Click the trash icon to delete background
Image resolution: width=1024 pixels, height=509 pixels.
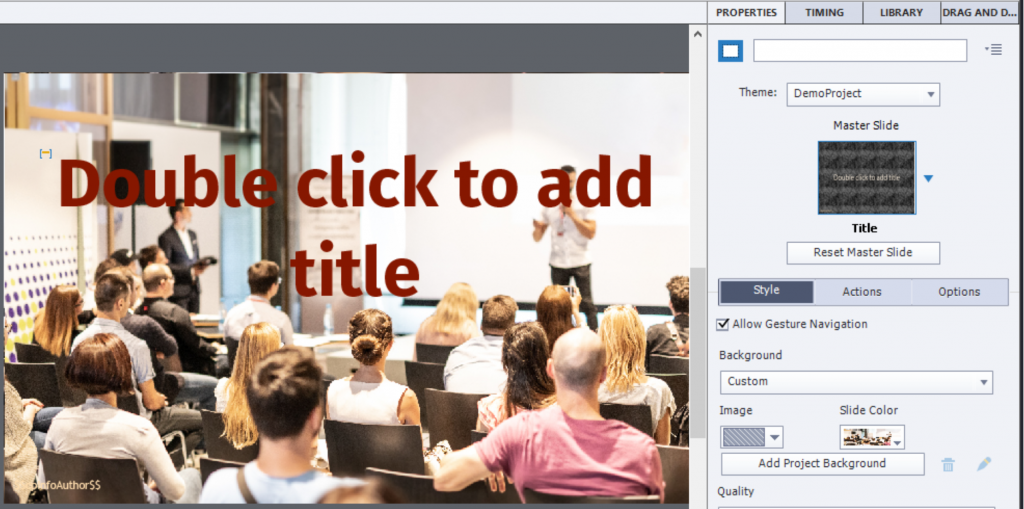tap(948, 464)
